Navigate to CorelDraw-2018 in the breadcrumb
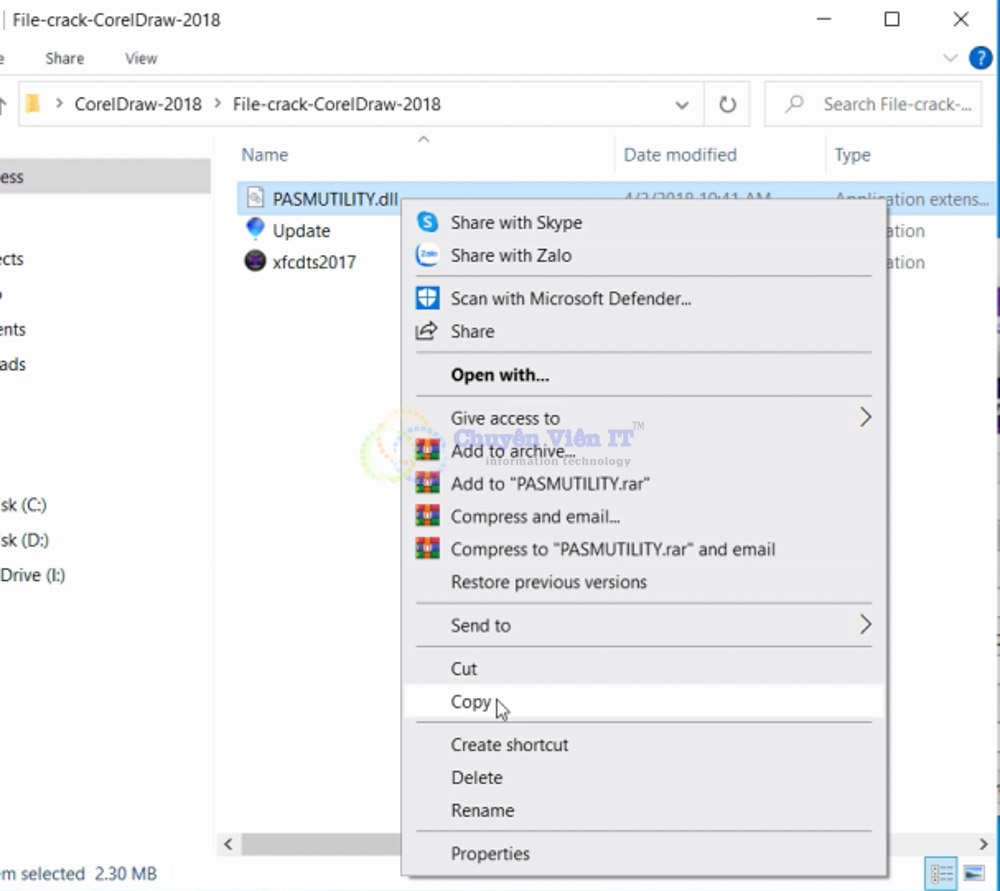The height and width of the screenshot is (891, 1000). click(x=138, y=104)
